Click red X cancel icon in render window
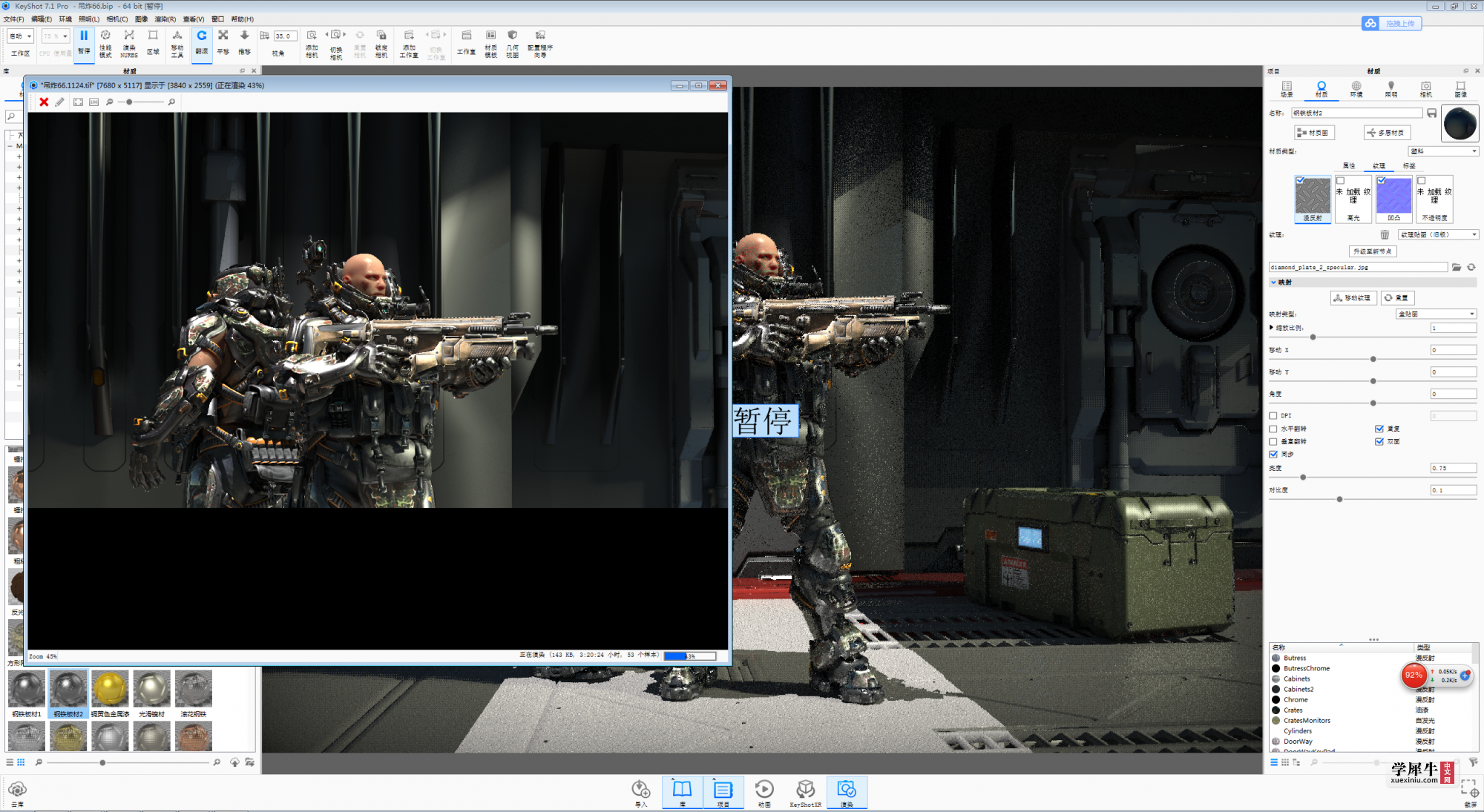The image size is (1484, 812). click(x=44, y=102)
